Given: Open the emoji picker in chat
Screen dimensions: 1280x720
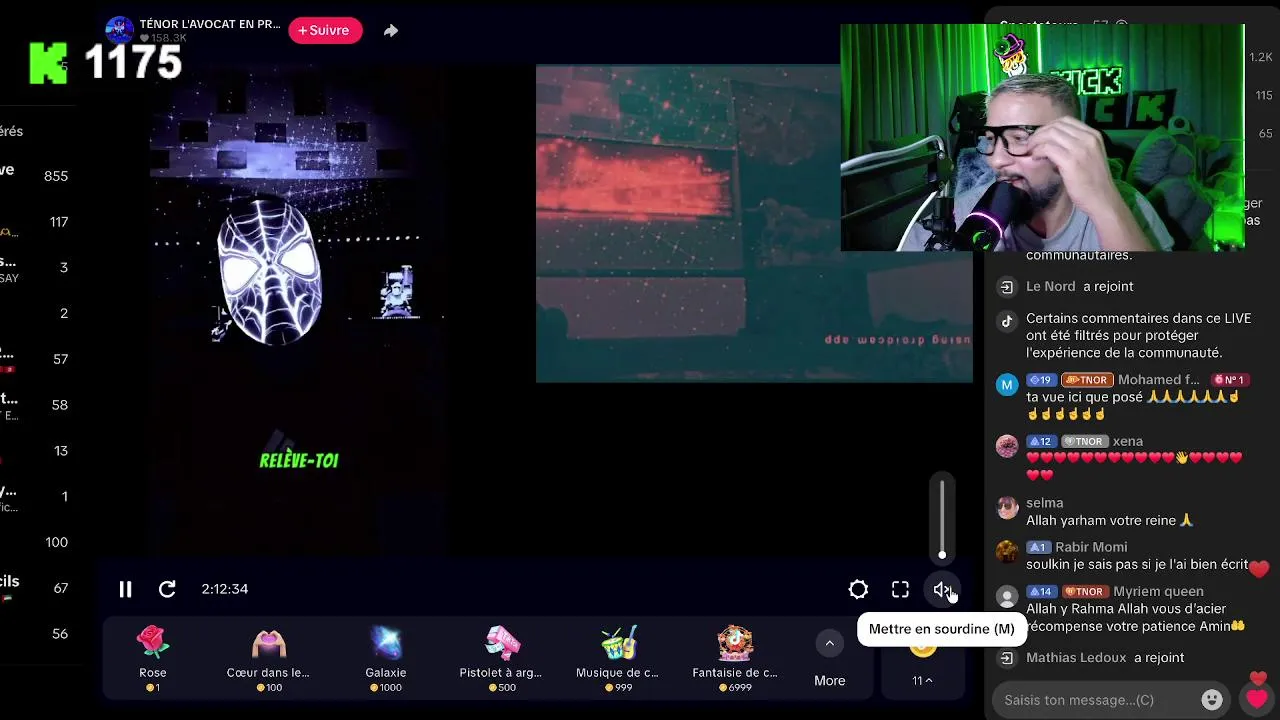Looking at the screenshot, I should click(x=1212, y=700).
